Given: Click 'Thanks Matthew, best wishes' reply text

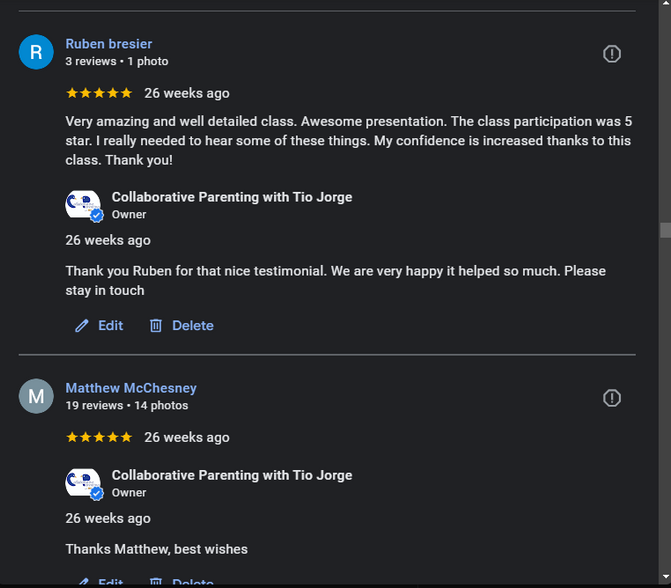Looking at the screenshot, I should (x=157, y=549).
